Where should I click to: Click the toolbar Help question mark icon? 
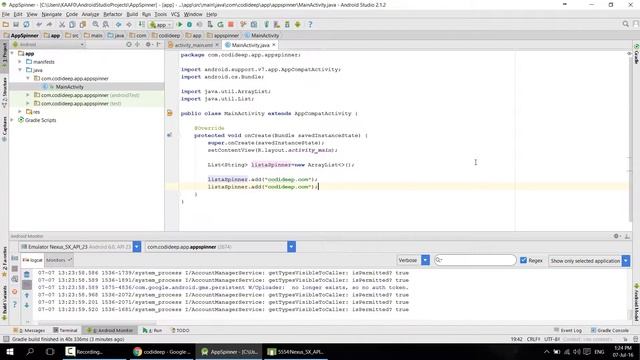pos(310,24)
